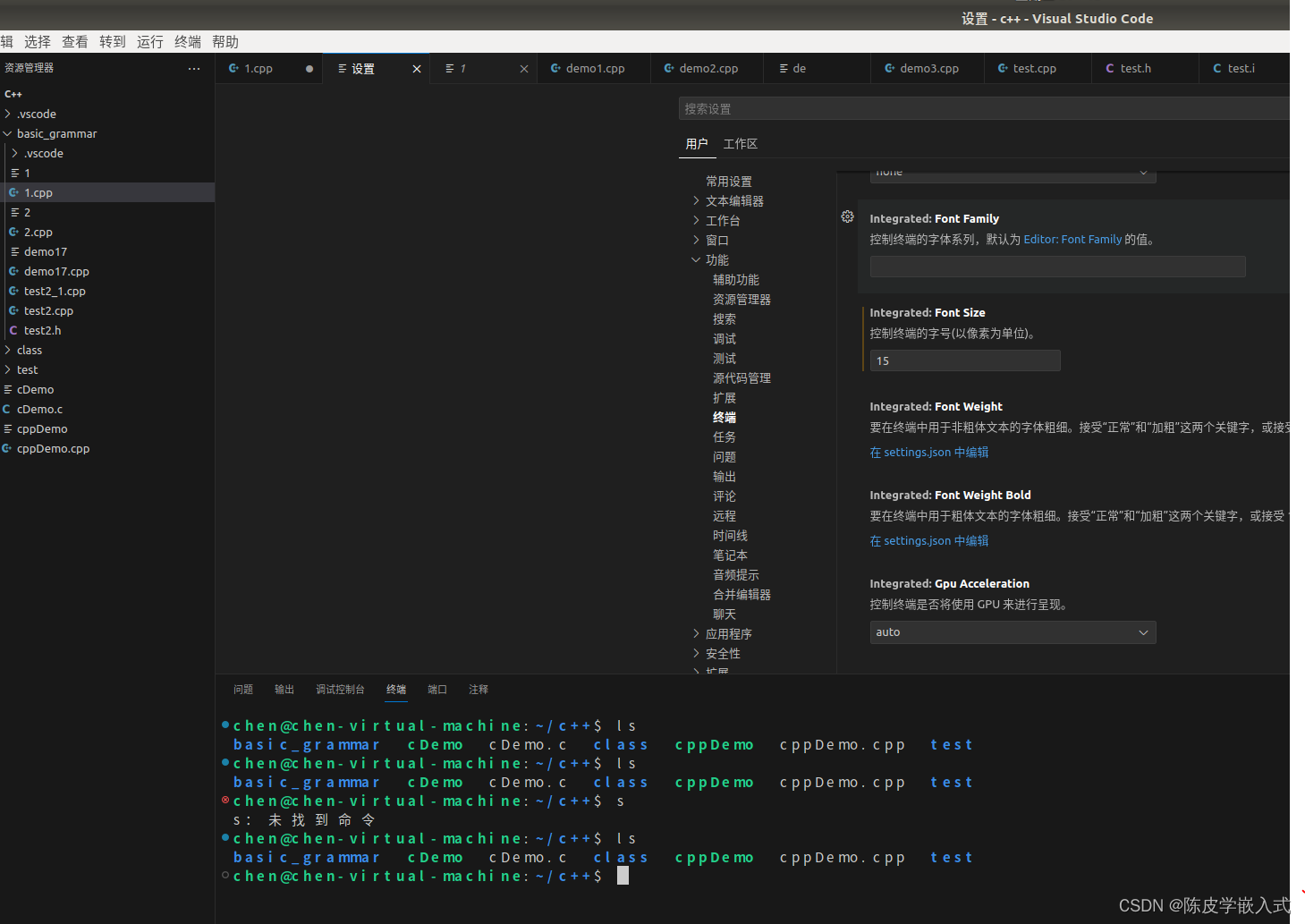This screenshot has height=924, width=1305.
Task: Expand the class folder
Action: (8, 350)
